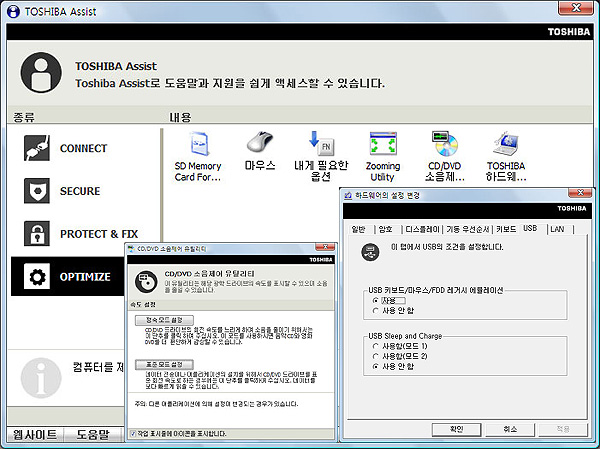
Task: Switch to the 암호 tab
Action: point(386,229)
